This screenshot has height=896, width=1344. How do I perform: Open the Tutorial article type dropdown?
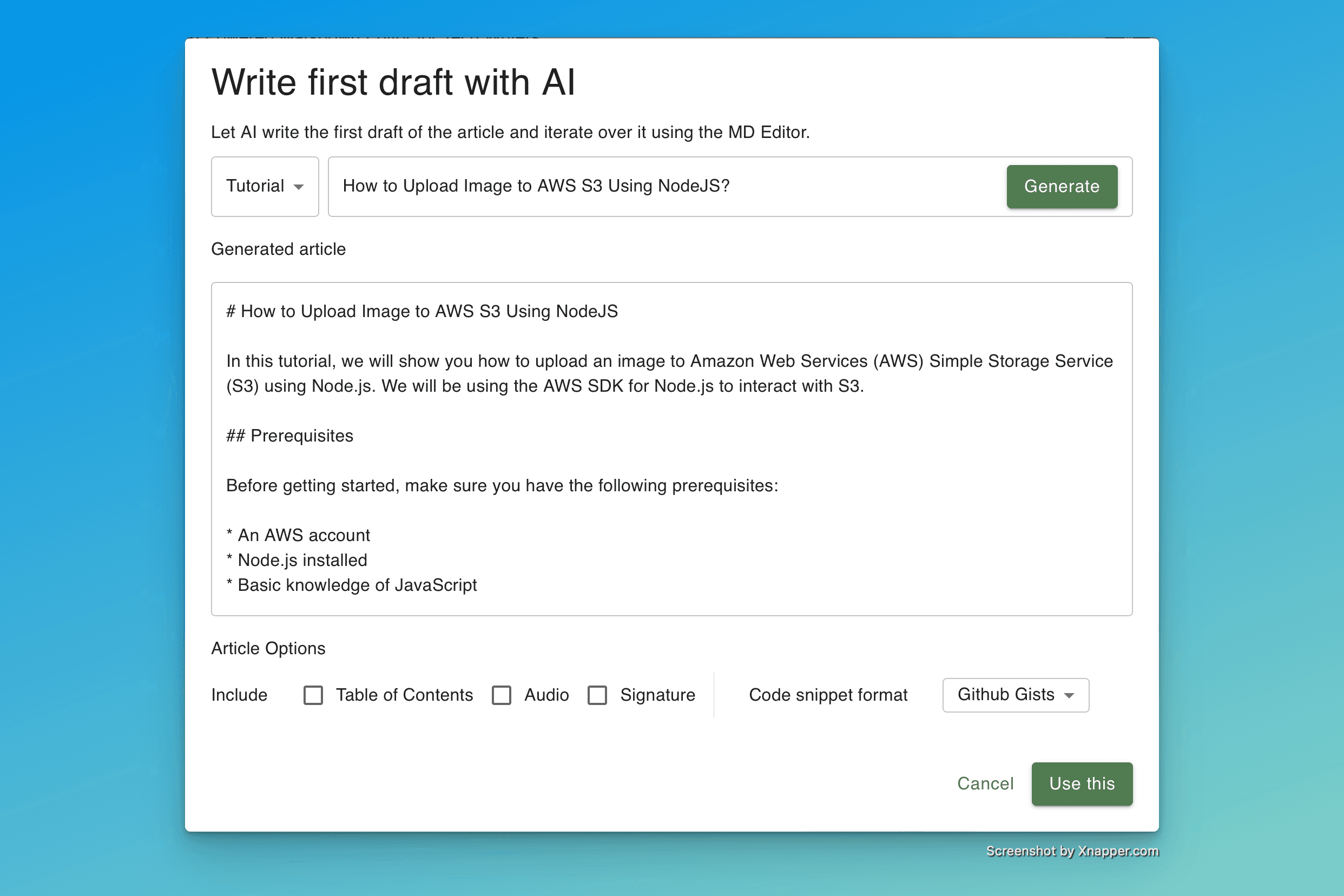[265, 186]
